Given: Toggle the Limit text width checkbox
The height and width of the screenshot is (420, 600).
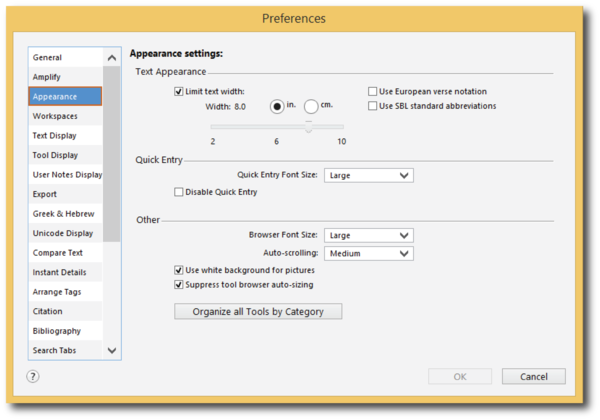Looking at the screenshot, I should 178,91.
